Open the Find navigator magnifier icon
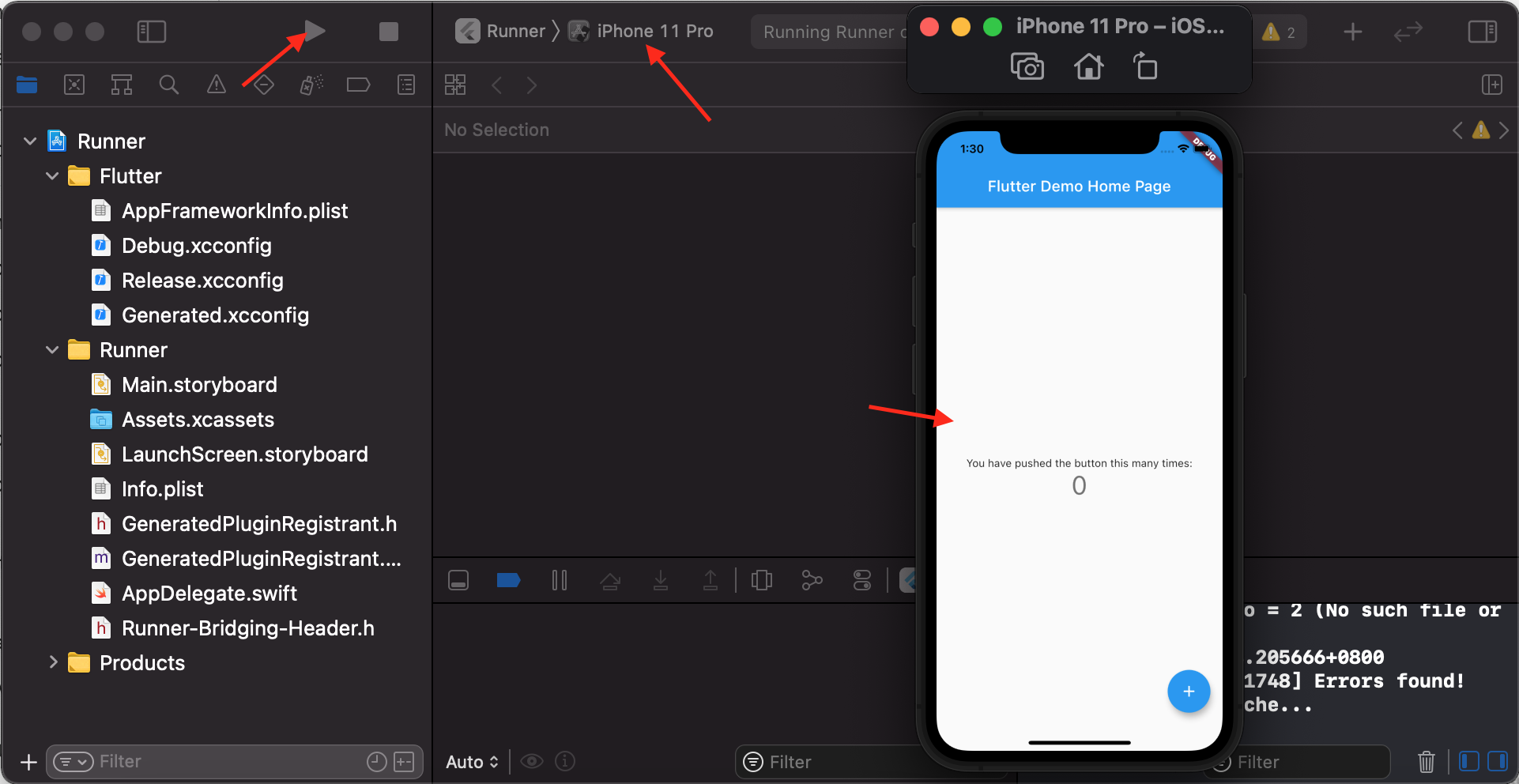The image size is (1519, 784). point(169,85)
